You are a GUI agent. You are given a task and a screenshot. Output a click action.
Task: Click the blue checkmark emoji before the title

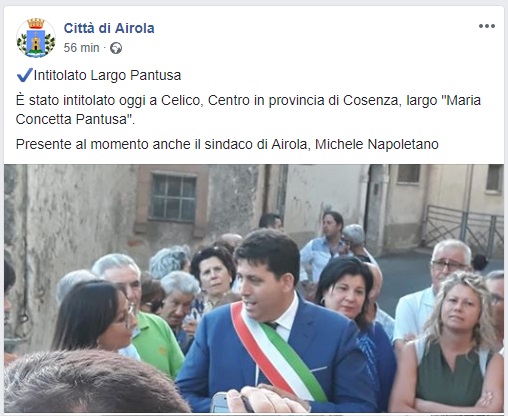pos(25,75)
